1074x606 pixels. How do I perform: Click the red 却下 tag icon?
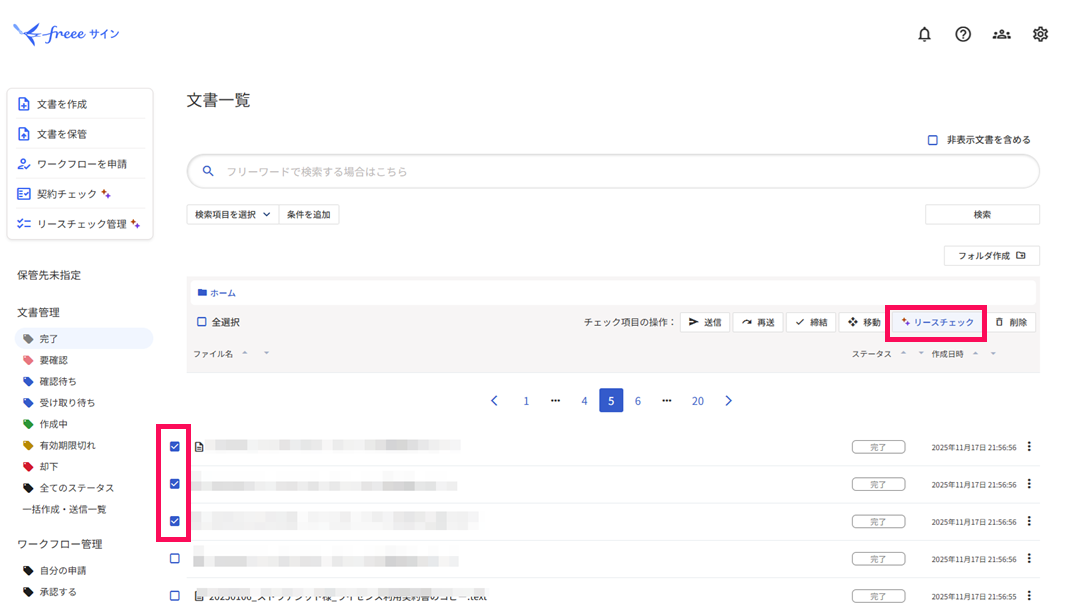click(x=28, y=466)
